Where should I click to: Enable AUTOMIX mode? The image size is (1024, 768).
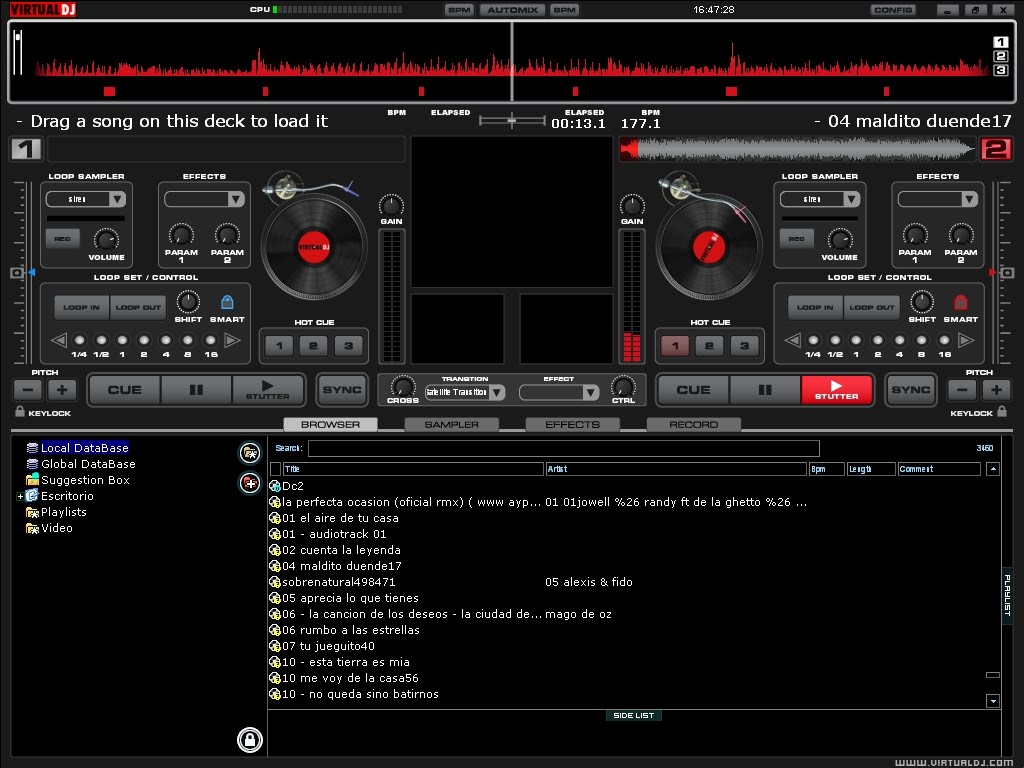(x=511, y=9)
